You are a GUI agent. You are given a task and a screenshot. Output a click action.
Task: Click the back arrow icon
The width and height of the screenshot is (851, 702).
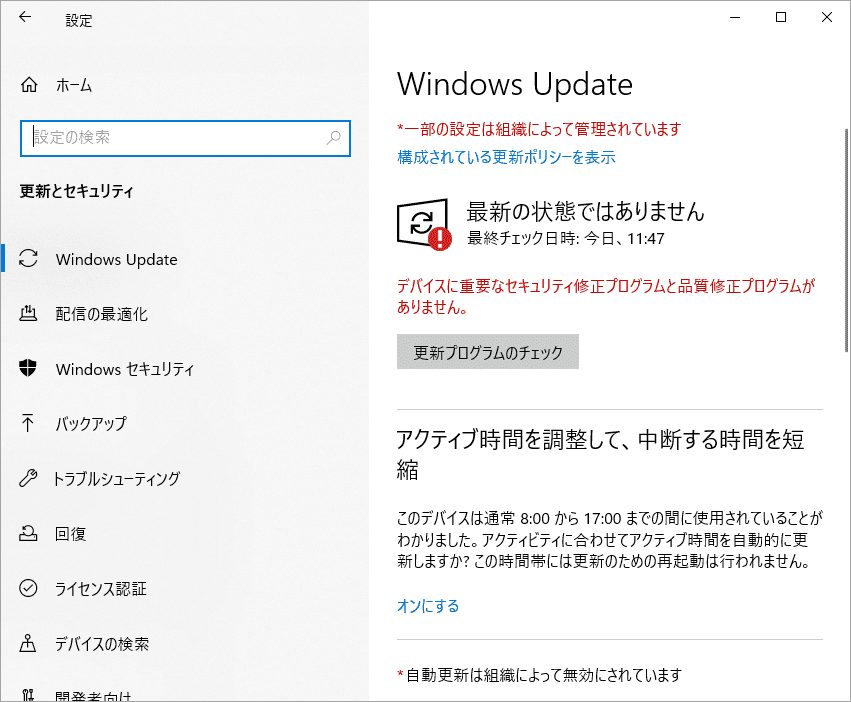click(x=25, y=17)
